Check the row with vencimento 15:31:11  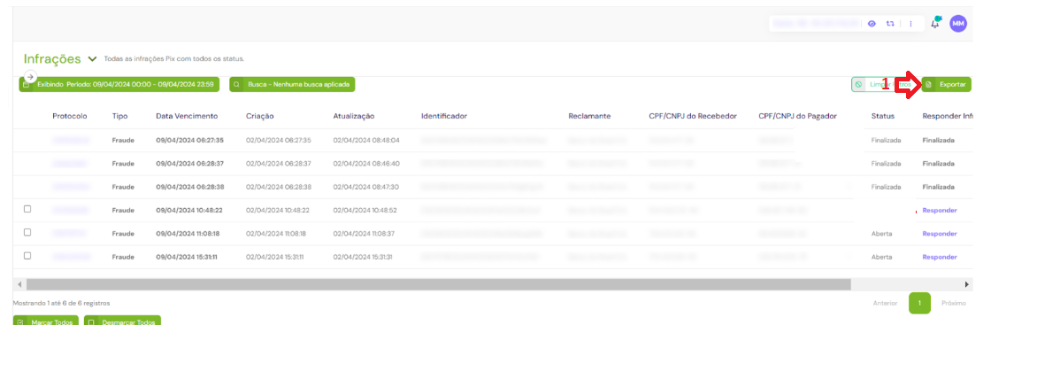[28, 256]
